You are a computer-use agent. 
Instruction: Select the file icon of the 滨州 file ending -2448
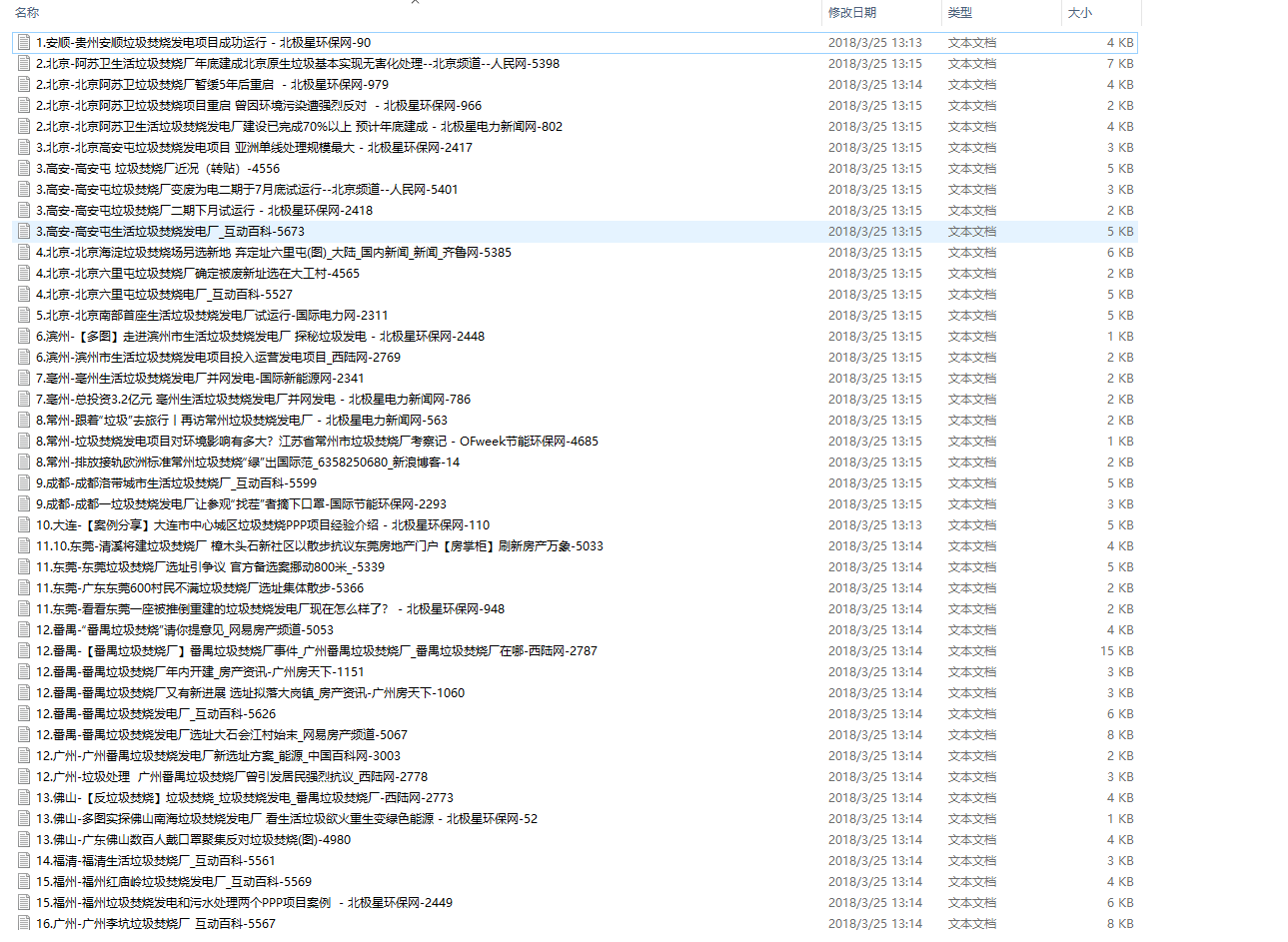pyautogui.click(x=24, y=336)
